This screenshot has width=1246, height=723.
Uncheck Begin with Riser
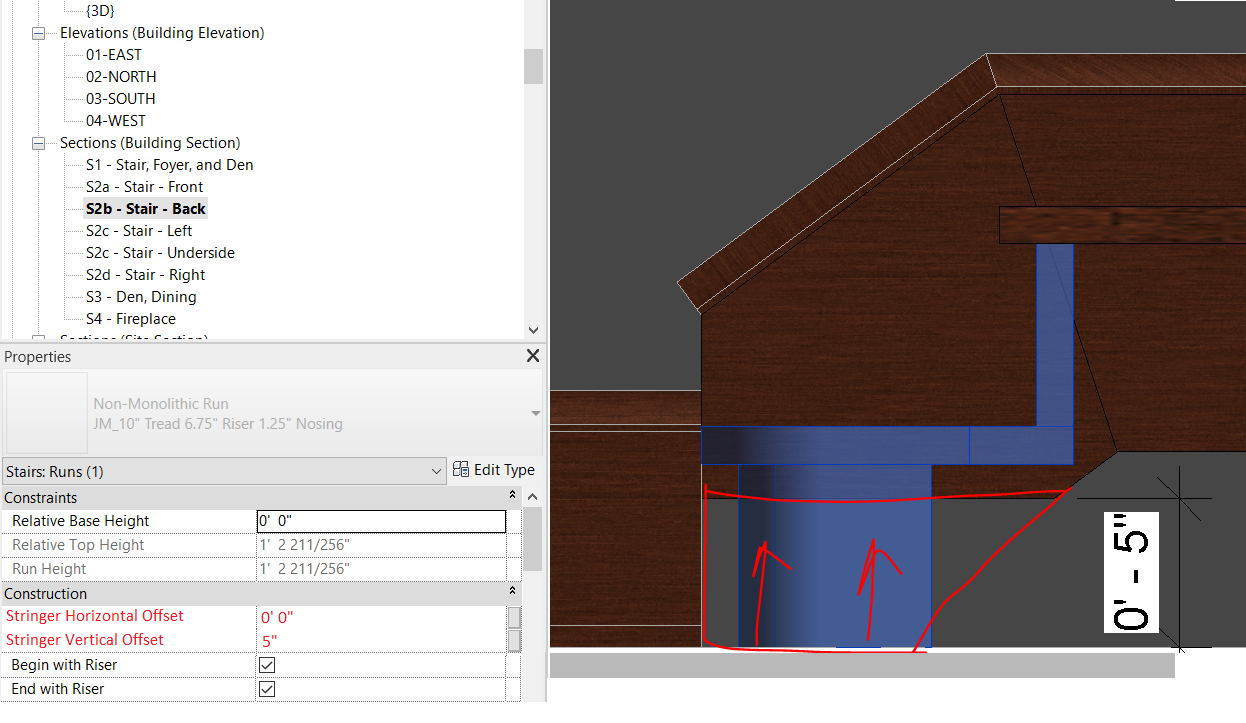tap(267, 664)
